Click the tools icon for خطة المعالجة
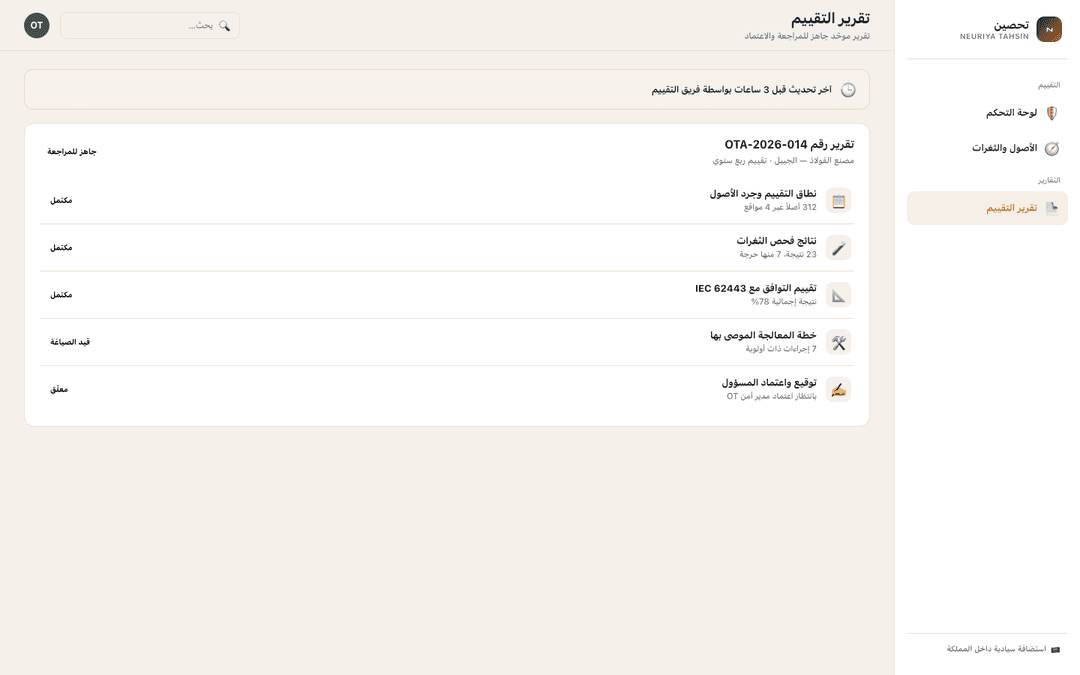The height and width of the screenshot is (675, 1080). pos(838,342)
